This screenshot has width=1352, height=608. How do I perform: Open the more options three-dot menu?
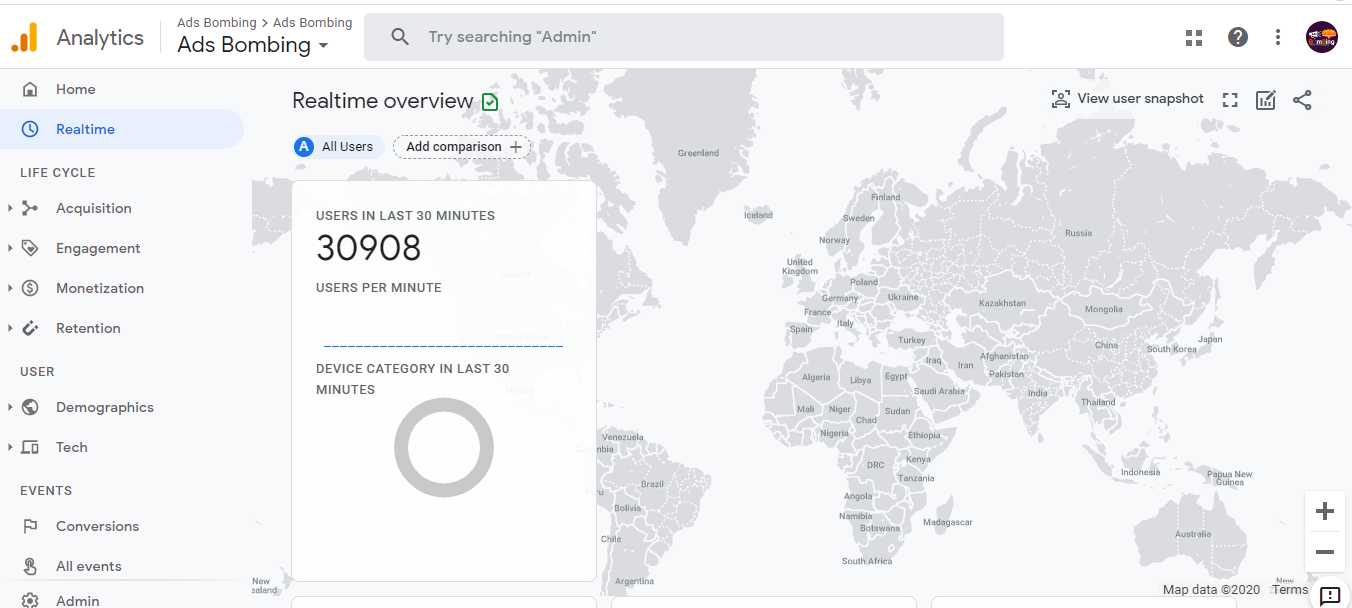pyautogui.click(x=1278, y=37)
